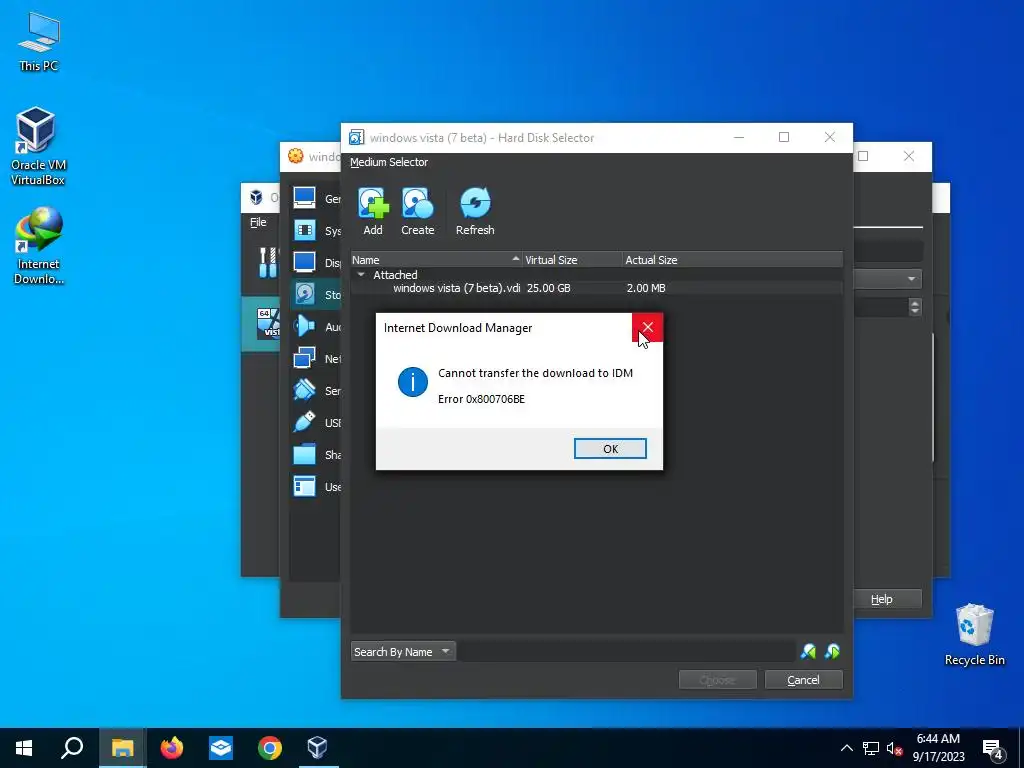
Task: Open User Interface section in settings sidebar
Action: coord(316,487)
